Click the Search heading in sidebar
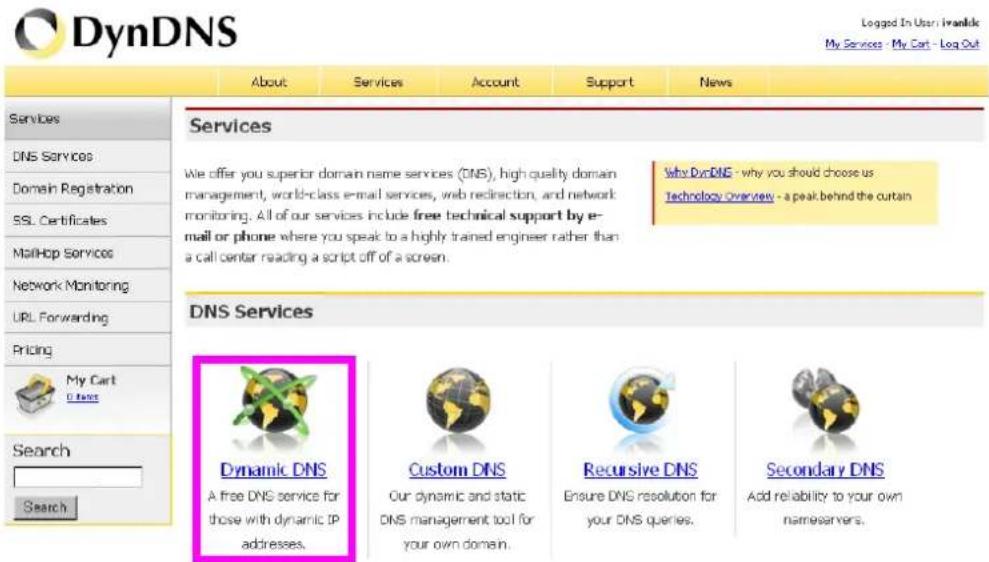The image size is (989, 562). [41, 450]
